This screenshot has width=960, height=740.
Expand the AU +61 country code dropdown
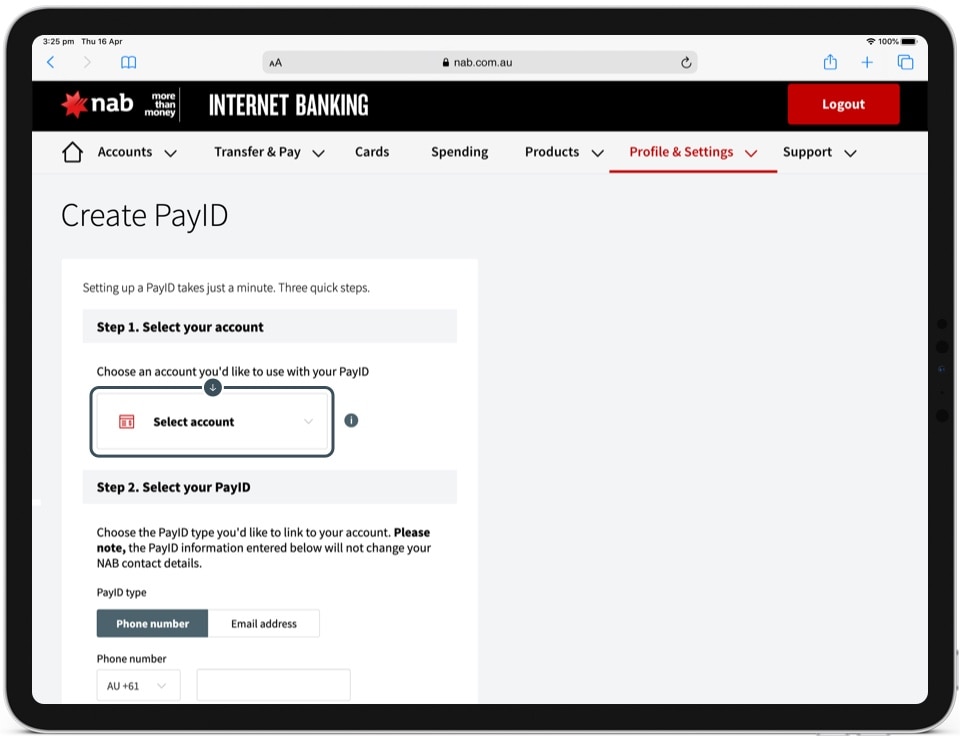pos(138,686)
